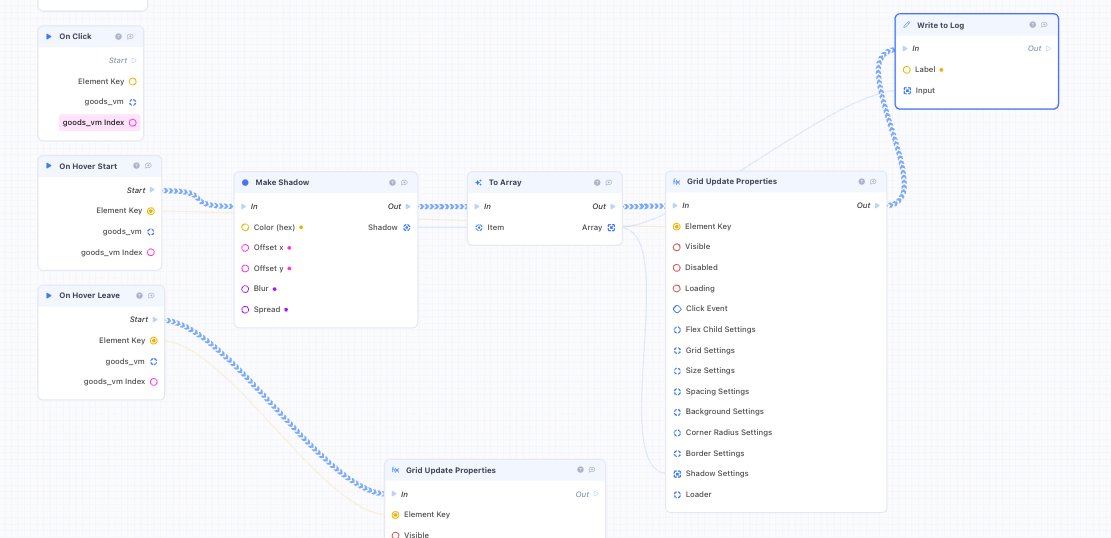Click the pencil icon in Write to Log header

point(907,25)
